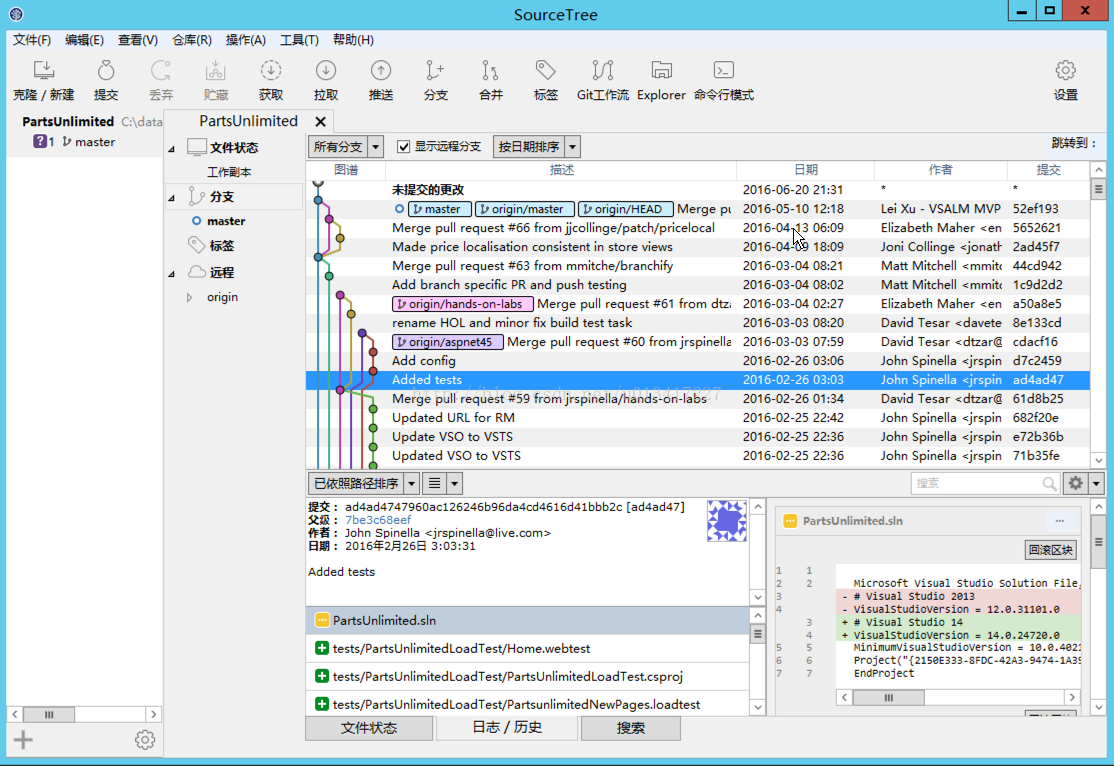Click the diff panel gear icon
1114x766 pixels.
point(1076,483)
